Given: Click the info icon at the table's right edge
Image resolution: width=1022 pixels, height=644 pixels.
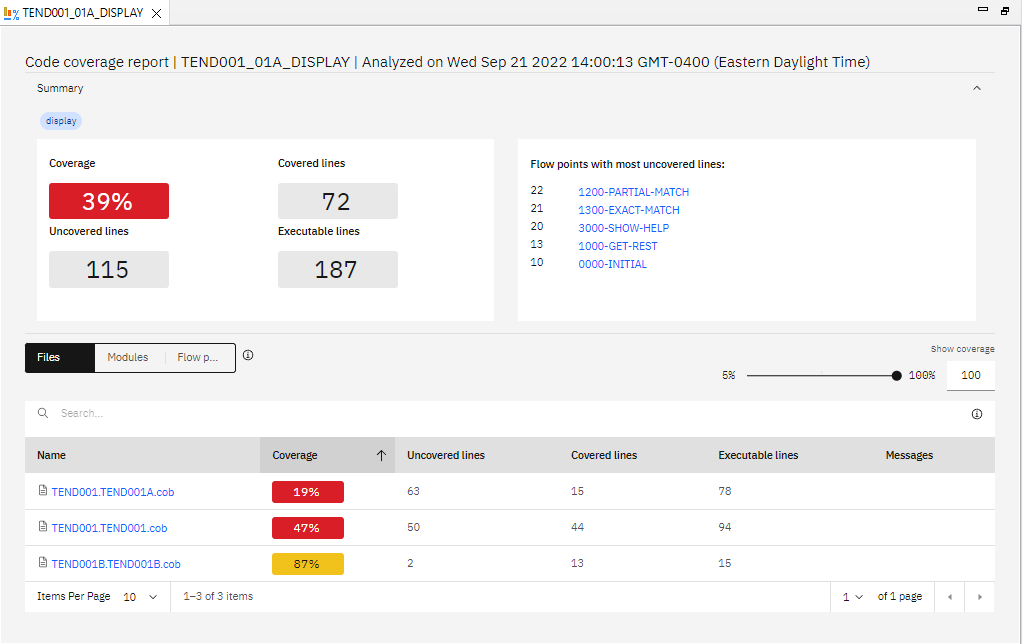Looking at the screenshot, I should point(977,413).
